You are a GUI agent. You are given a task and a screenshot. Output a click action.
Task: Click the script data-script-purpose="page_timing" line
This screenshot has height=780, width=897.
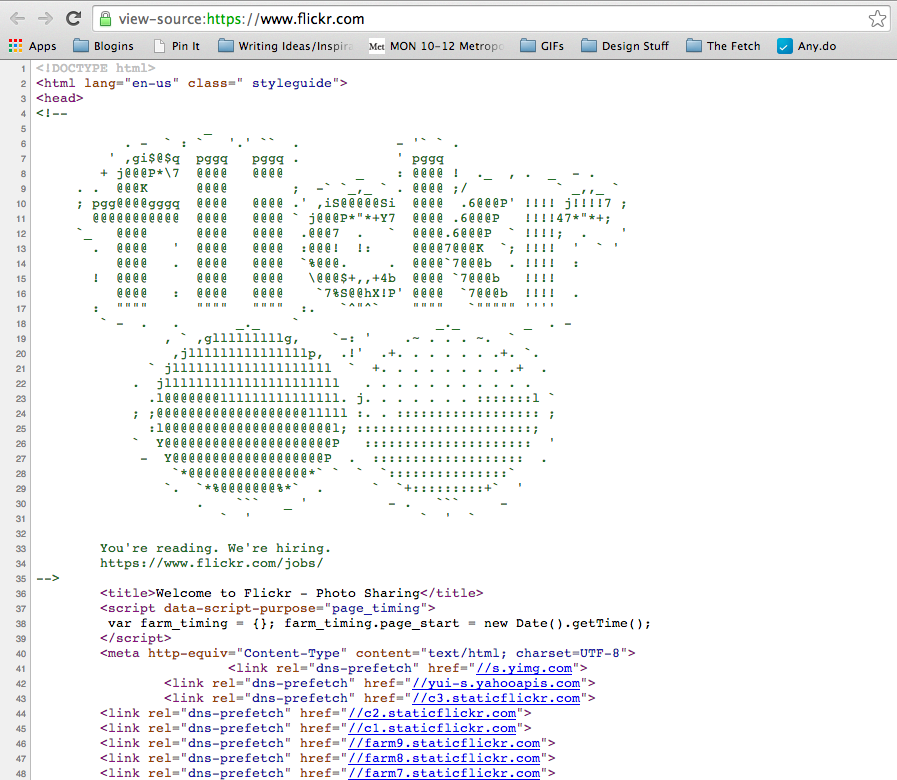[268, 608]
